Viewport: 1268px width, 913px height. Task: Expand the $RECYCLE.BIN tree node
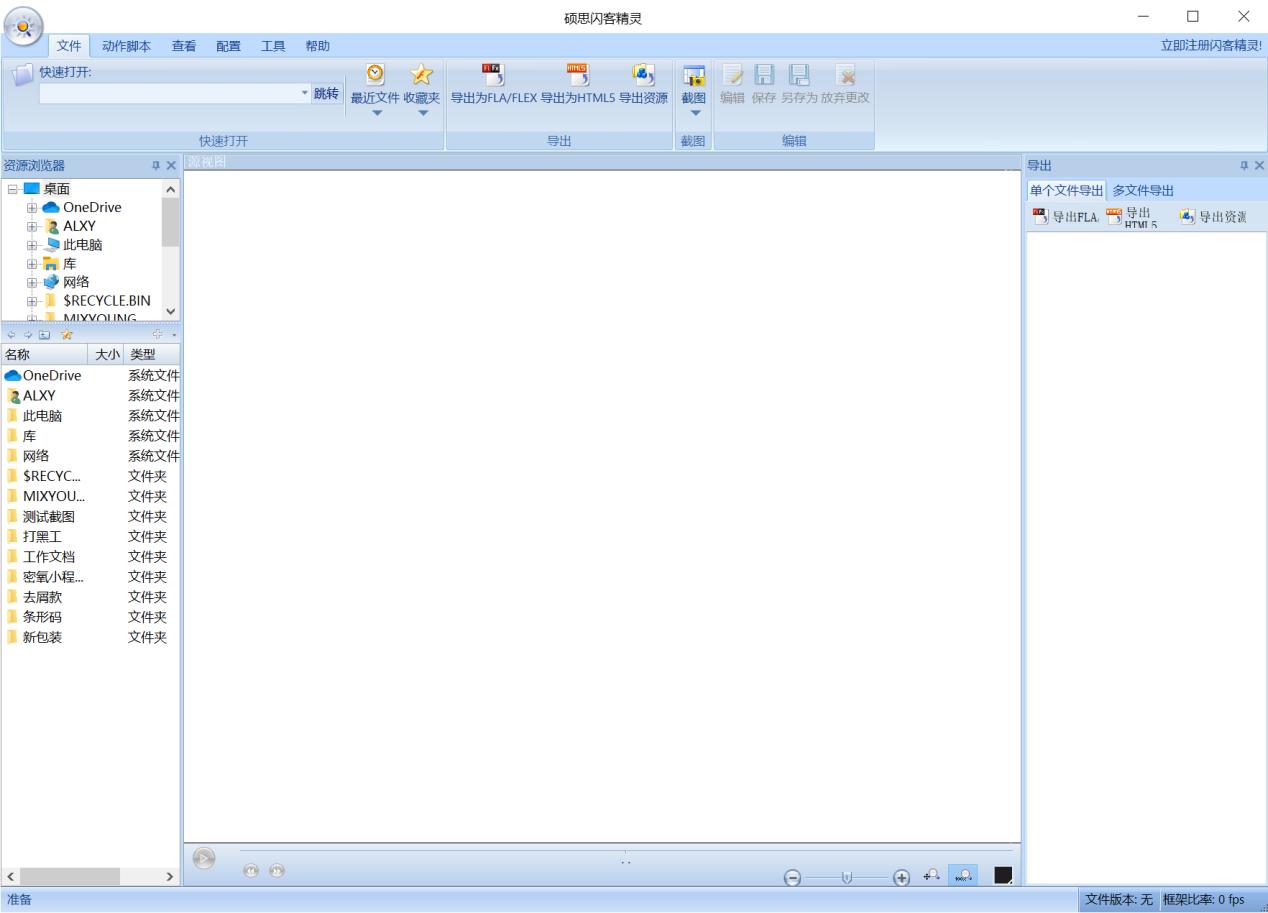click(x=32, y=300)
